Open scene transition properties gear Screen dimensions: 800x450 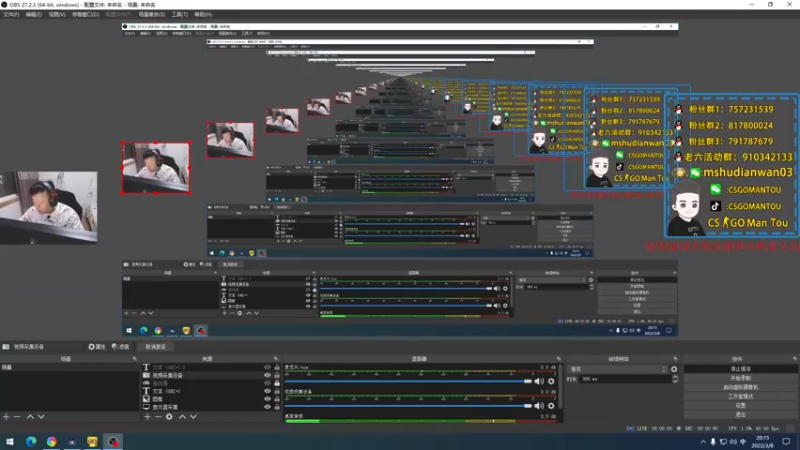(x=674, y=369)
